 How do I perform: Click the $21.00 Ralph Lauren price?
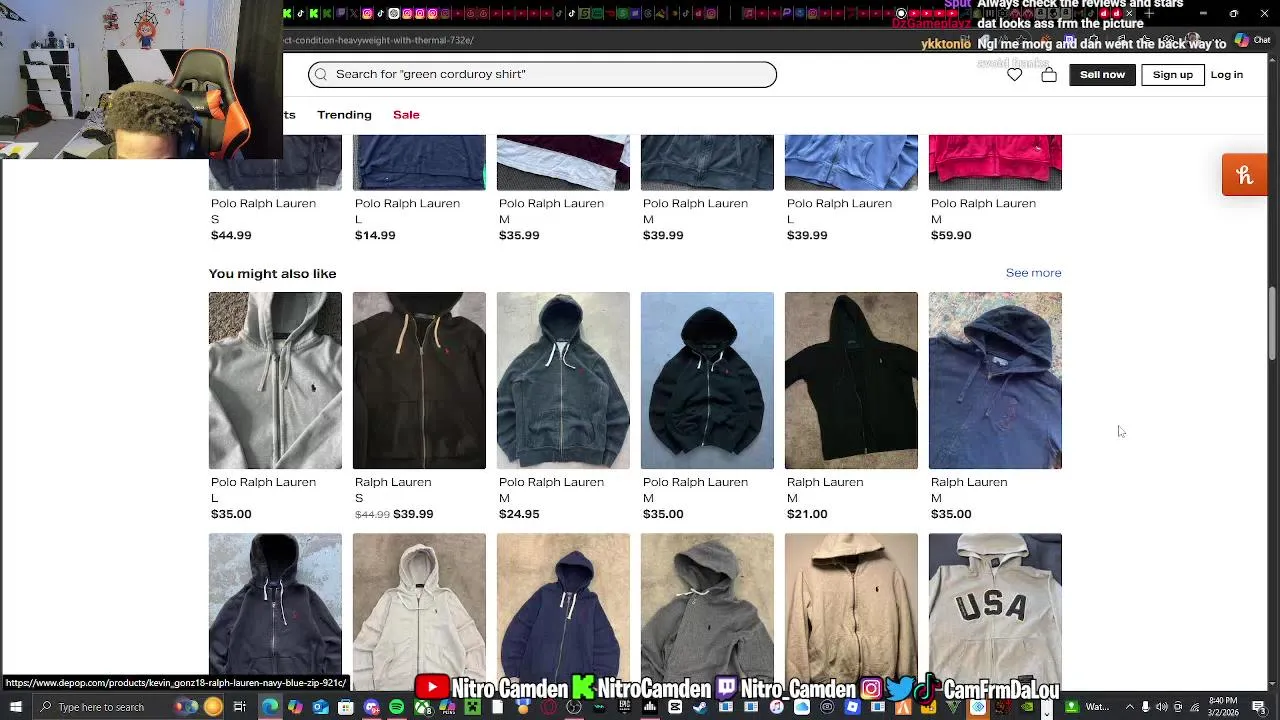click(807, 514)
